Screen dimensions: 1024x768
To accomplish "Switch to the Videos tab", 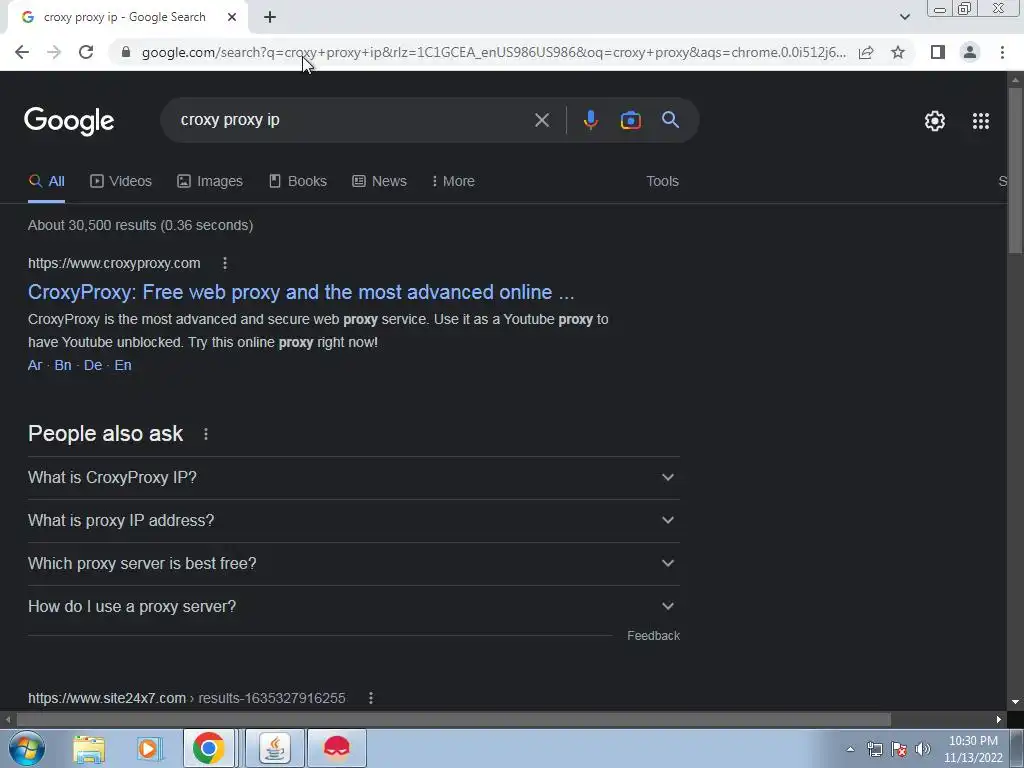I will point(121,181).
